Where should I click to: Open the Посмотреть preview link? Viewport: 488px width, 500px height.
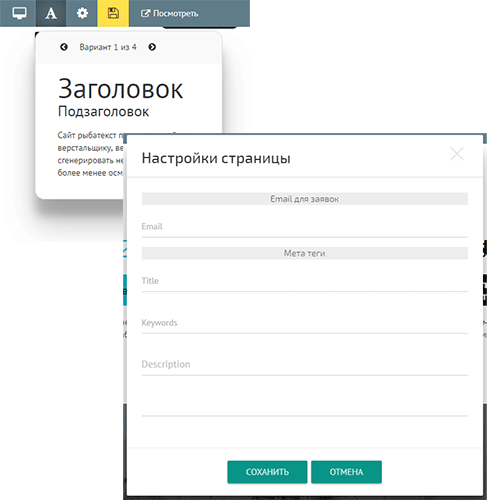(x=169, y=14)
